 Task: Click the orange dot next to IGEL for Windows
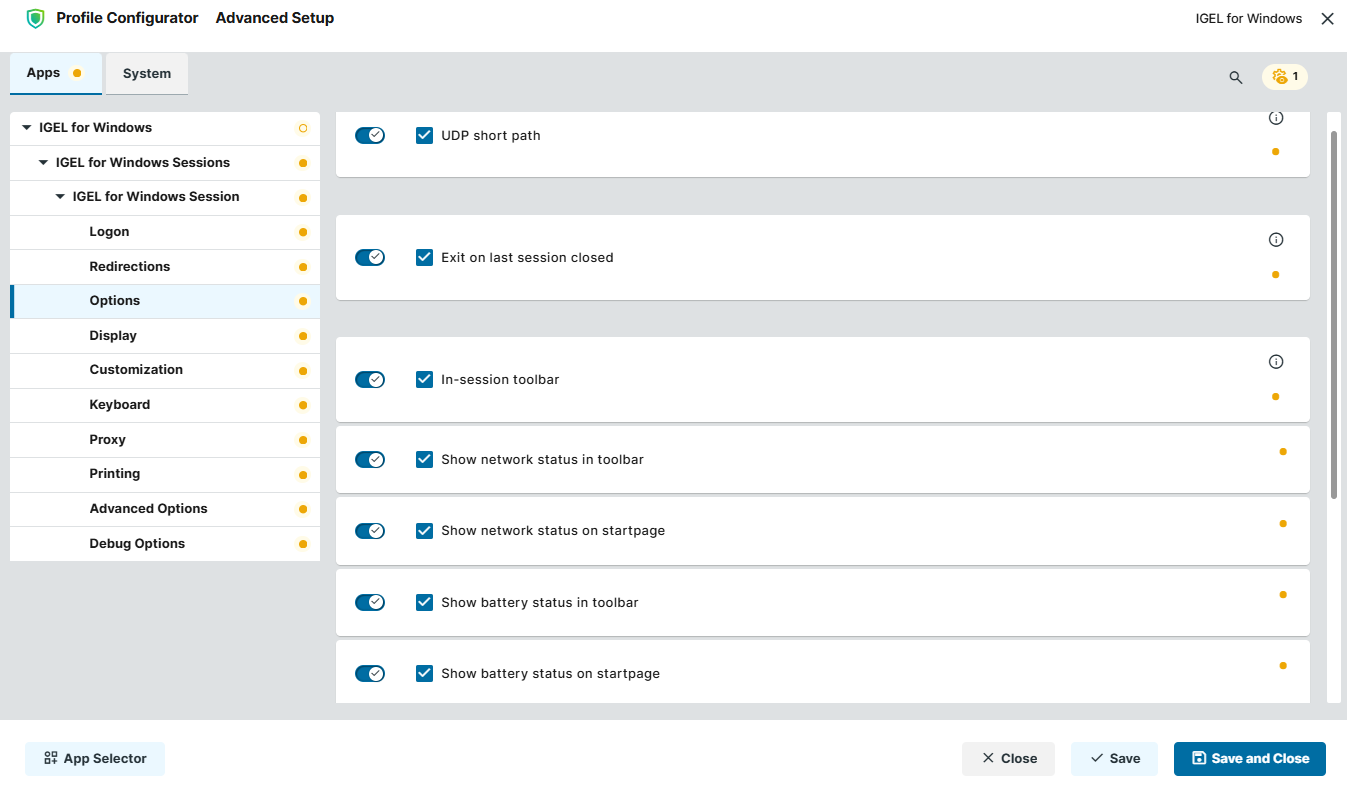point(302,128)
